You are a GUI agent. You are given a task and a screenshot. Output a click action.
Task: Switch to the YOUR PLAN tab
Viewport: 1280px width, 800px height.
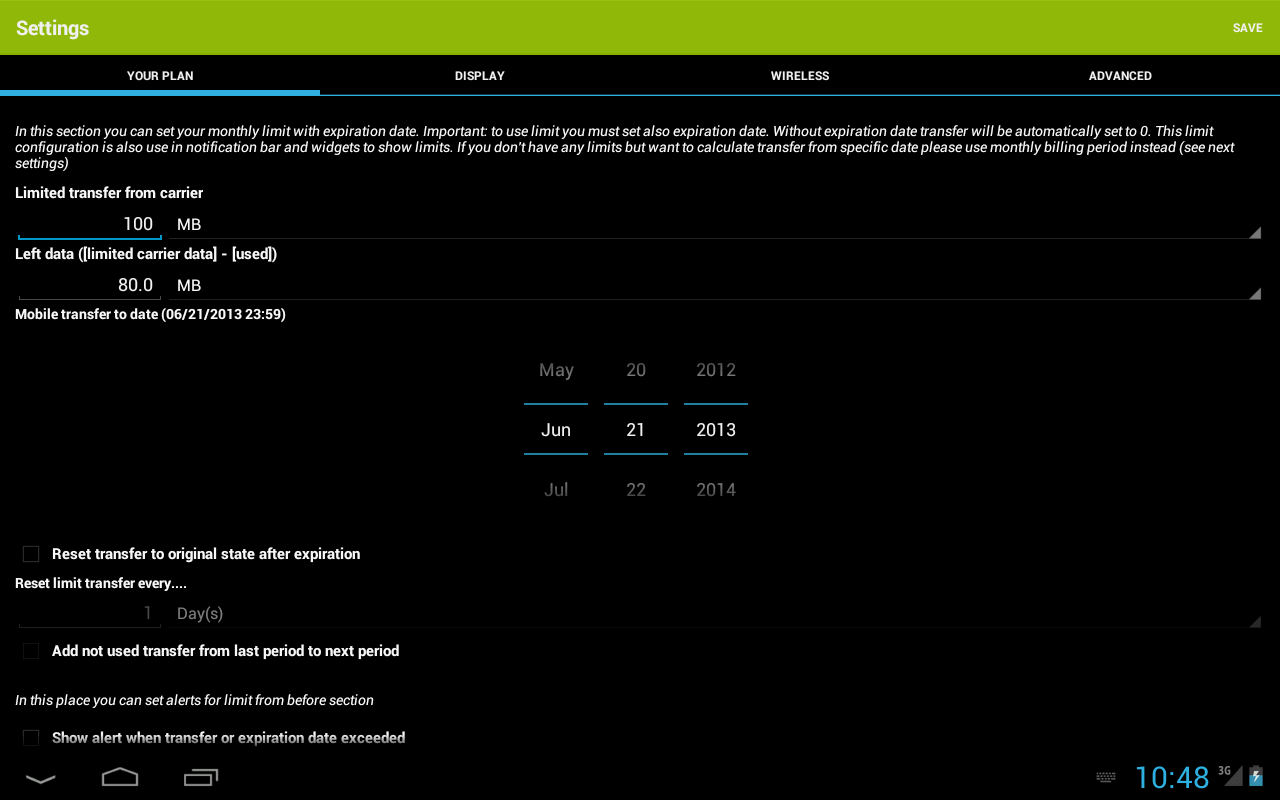tap(160, 76)
